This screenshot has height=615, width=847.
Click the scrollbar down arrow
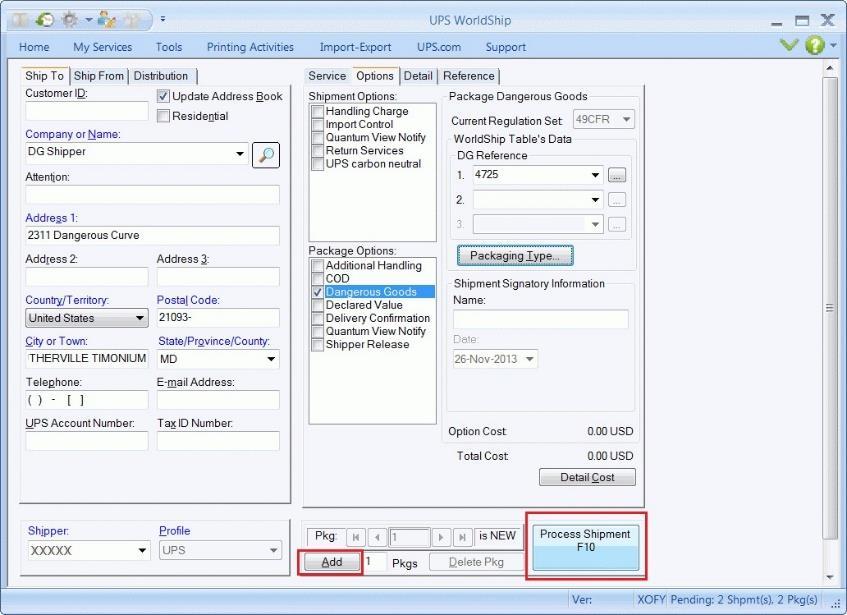point(830,577)
